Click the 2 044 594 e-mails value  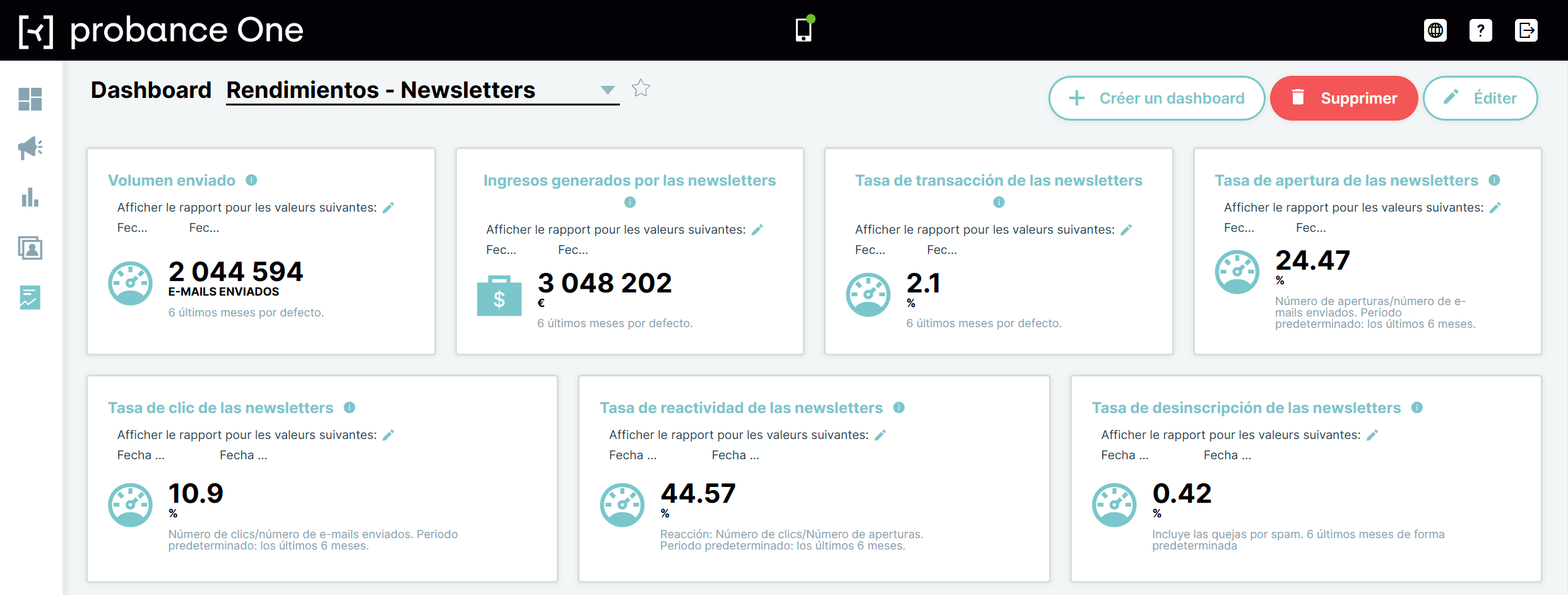[236, 272]
